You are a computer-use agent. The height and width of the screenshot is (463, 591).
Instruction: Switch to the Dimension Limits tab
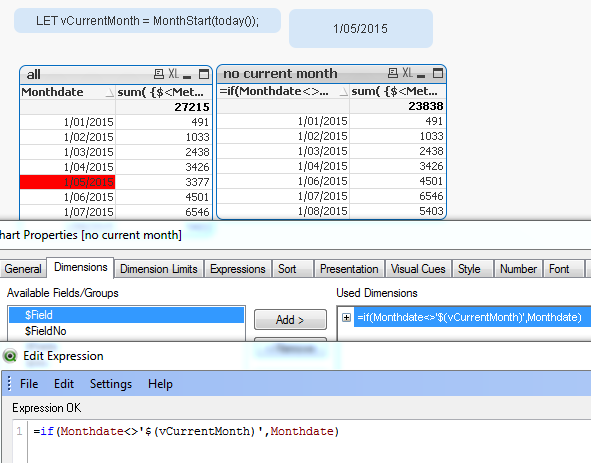coord(158,269)
